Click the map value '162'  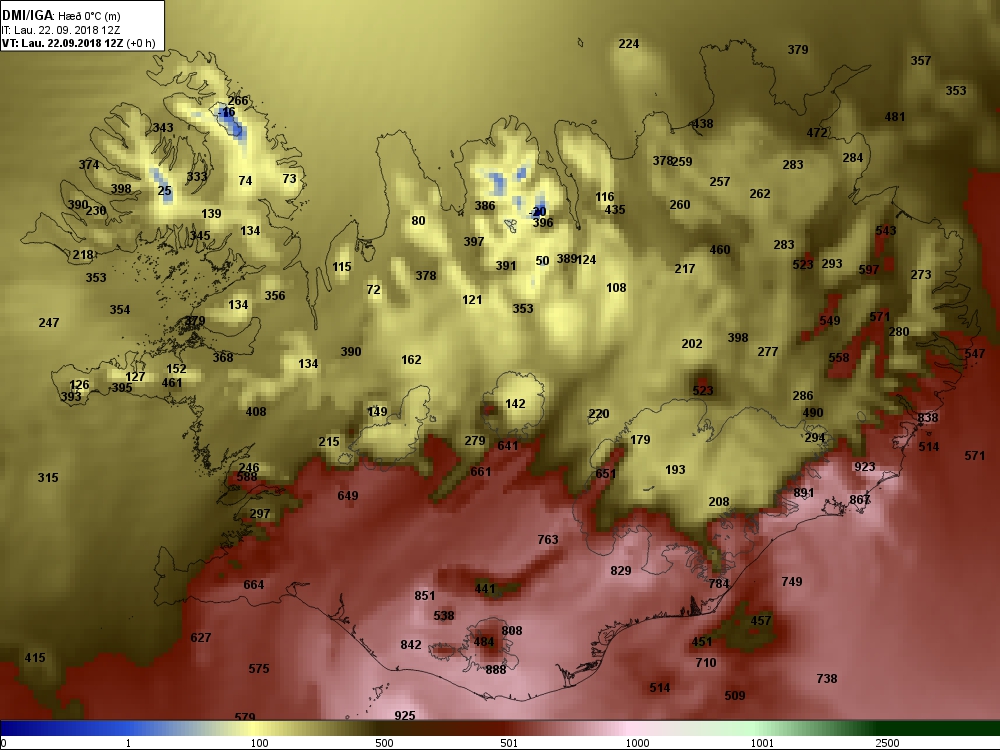(411, 359)
